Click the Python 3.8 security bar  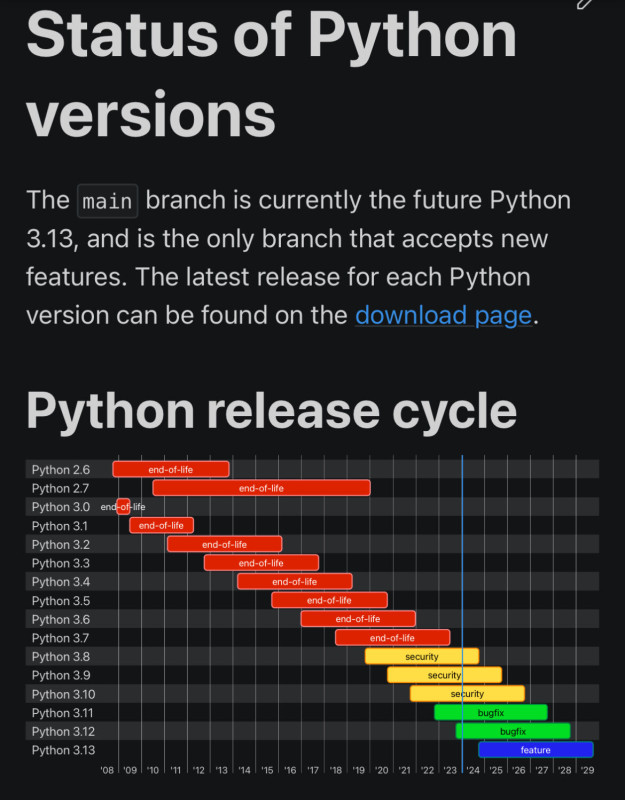pos(422,657)
